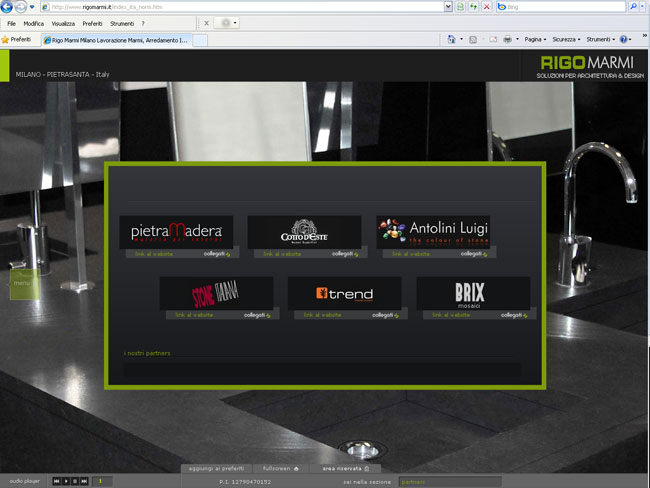
Task: Click the pietraMadera partner logo
Action: click(x=176, y=232)
